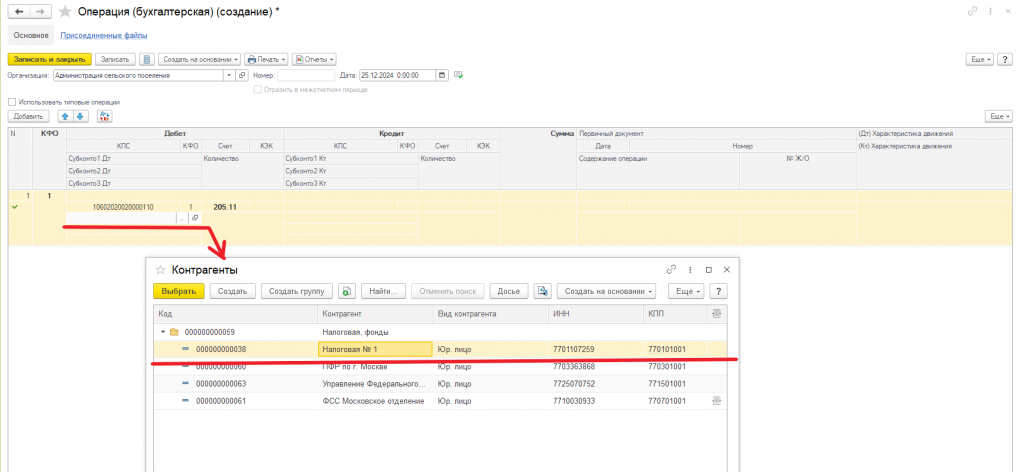Click the document icon next to Досье
This screenshot has width=1024, height=472.
pyautogui.click(x=543, y=291)
